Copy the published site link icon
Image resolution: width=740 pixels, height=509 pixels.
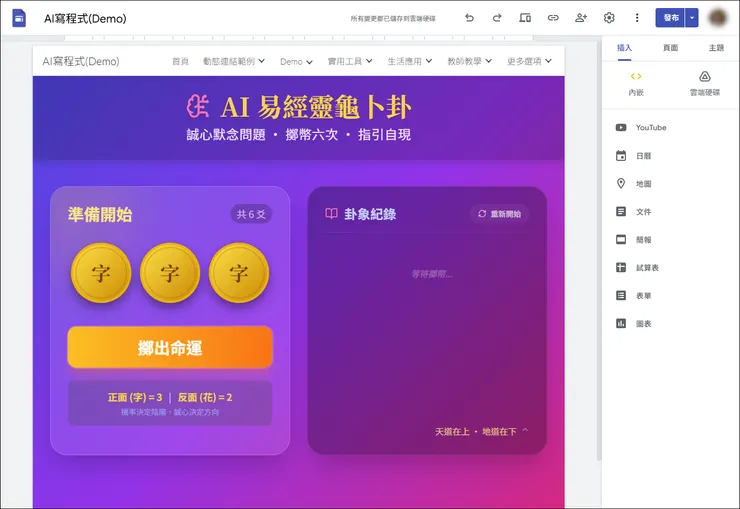[x=553, y=18]
